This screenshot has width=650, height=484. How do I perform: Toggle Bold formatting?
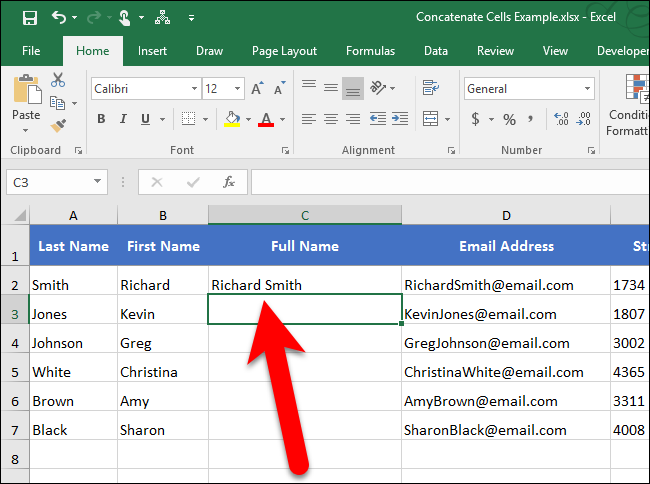point(101,120)
